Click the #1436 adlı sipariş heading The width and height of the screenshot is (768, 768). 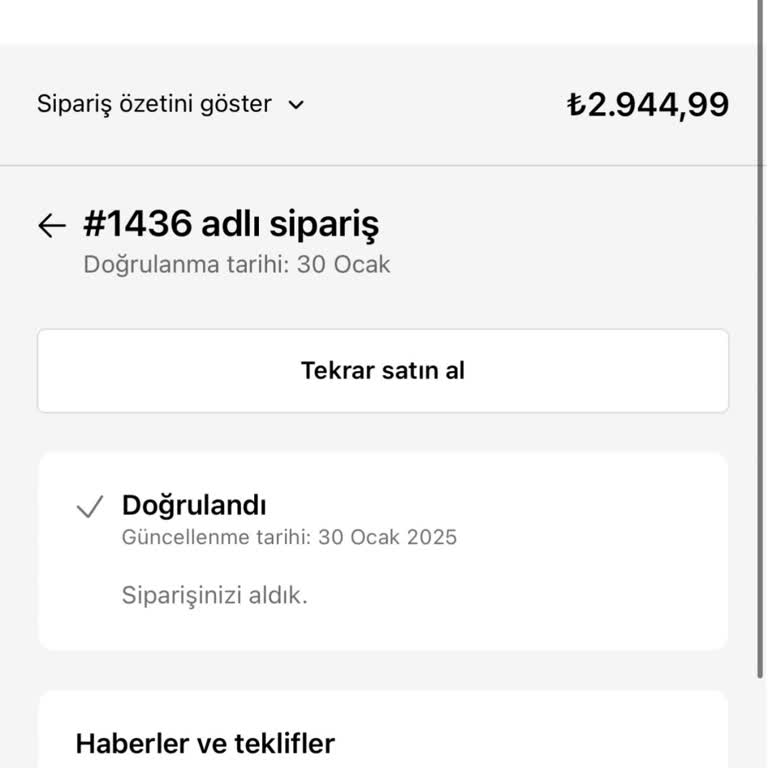[x=230, y=225]
